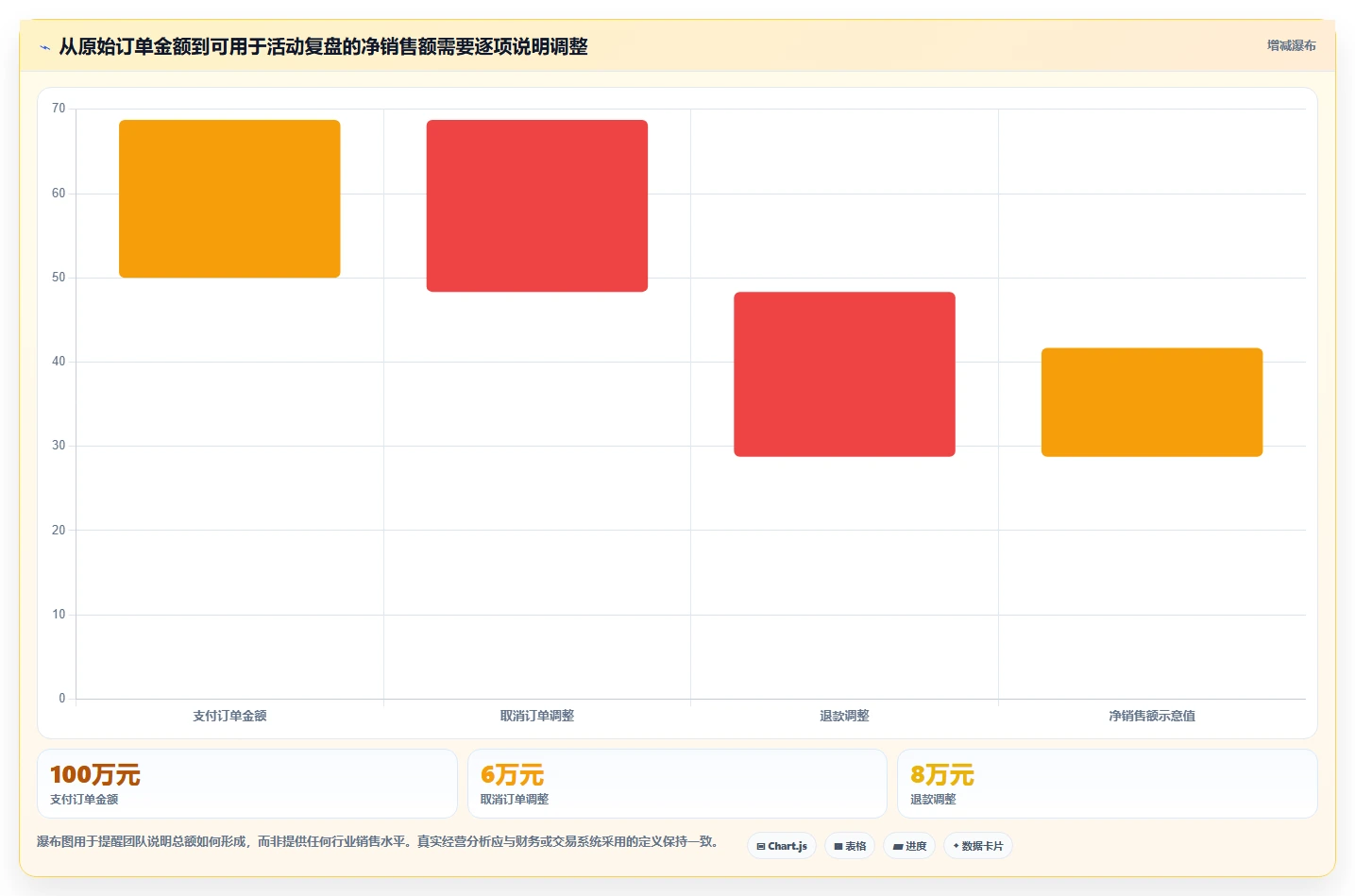
Task: Click the card caption 支付订单金额 under 100万元
Action: click(84, 799)
